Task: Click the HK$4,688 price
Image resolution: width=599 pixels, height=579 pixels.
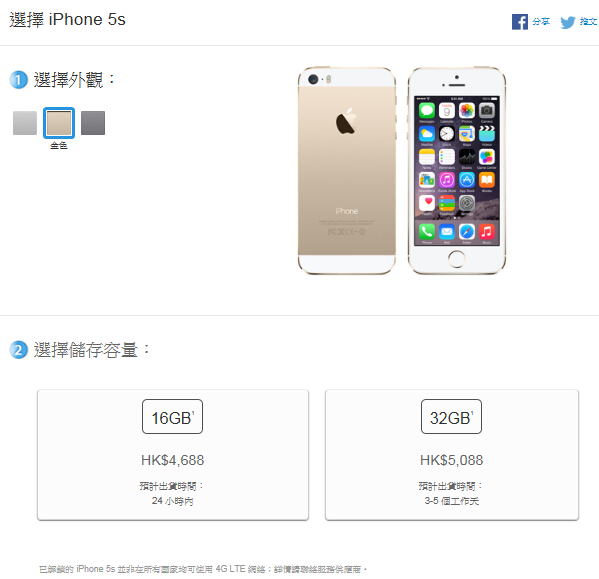Action: click(172, 460)
